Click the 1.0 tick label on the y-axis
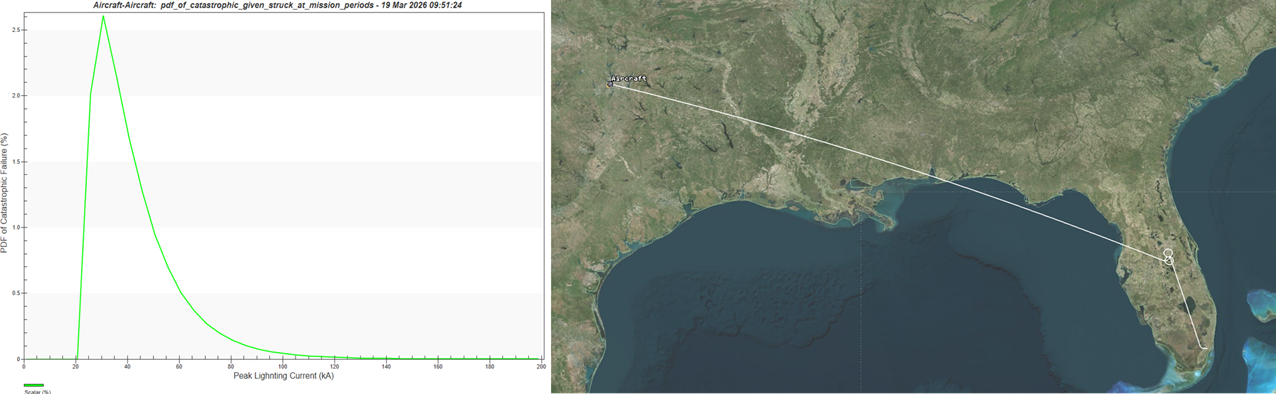The width and height of the screenshot is (1276, 394). 15,227
